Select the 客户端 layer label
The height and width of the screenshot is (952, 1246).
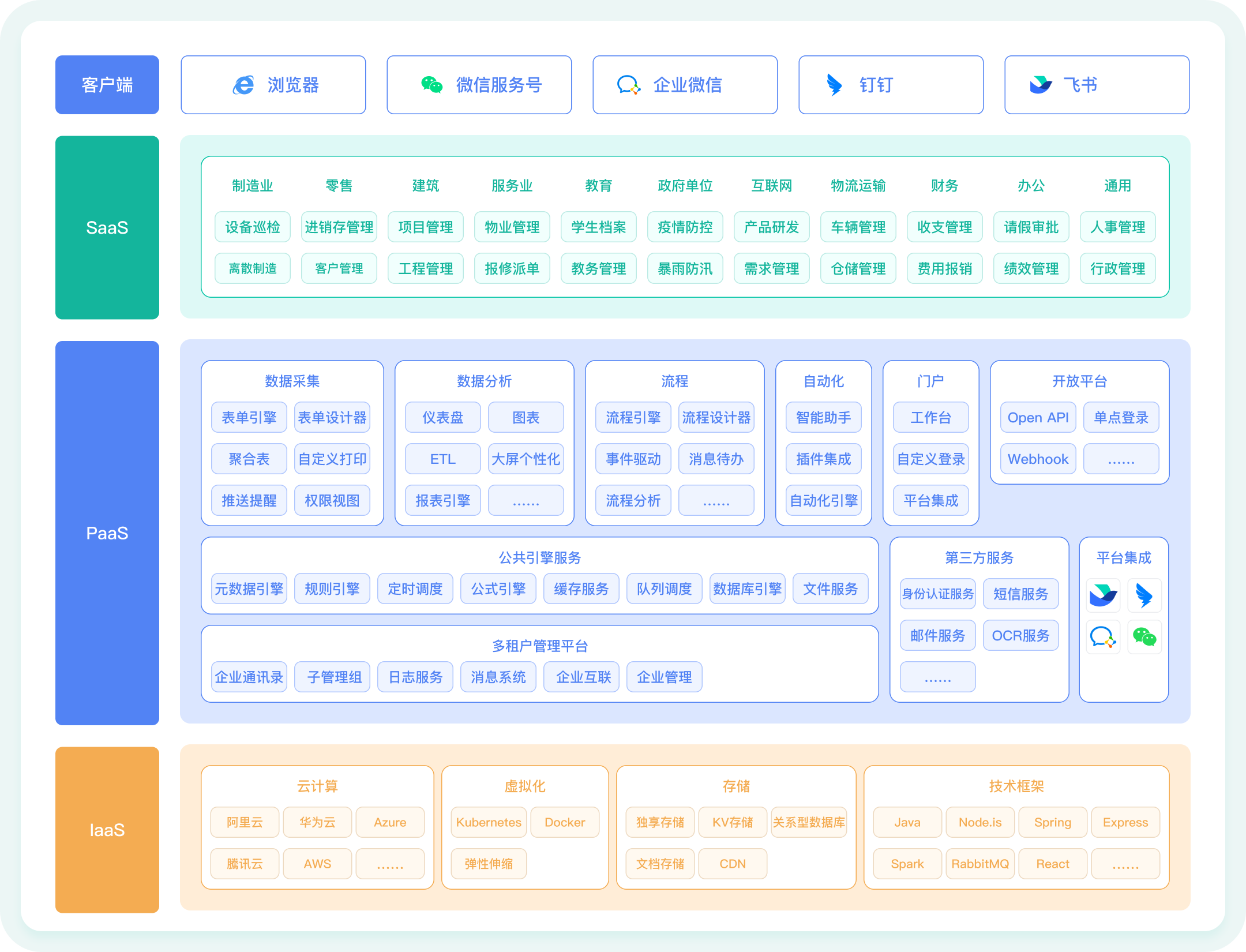(107, 85)
